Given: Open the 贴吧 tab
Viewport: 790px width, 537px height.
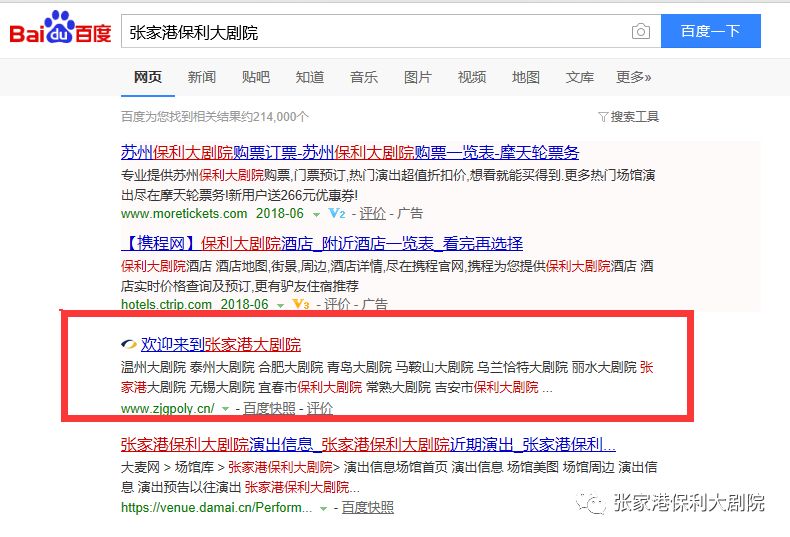Looking at the screenshot, I should [x=255, y=77].
